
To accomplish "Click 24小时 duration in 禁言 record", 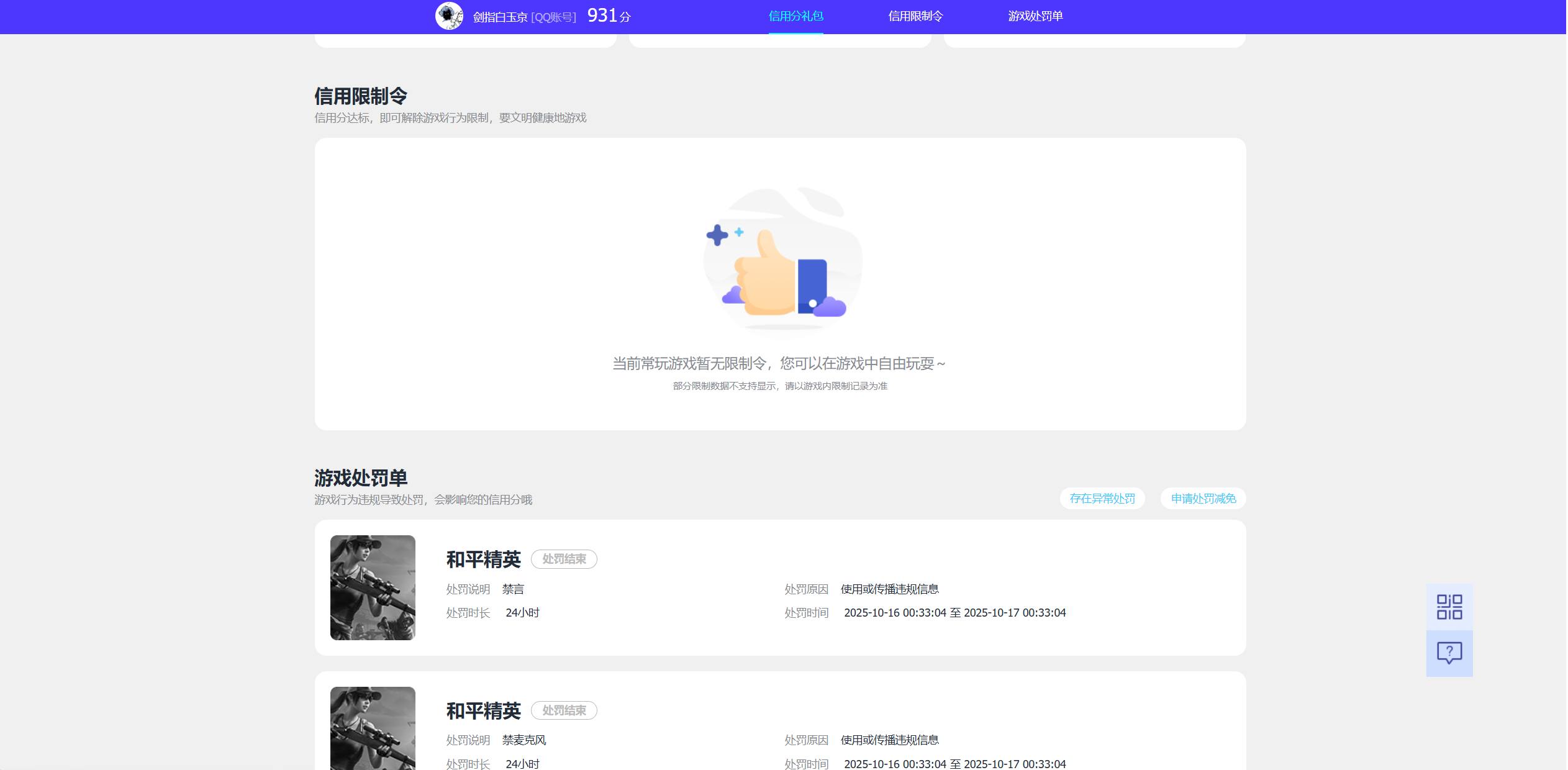I will tap(522, 613).
